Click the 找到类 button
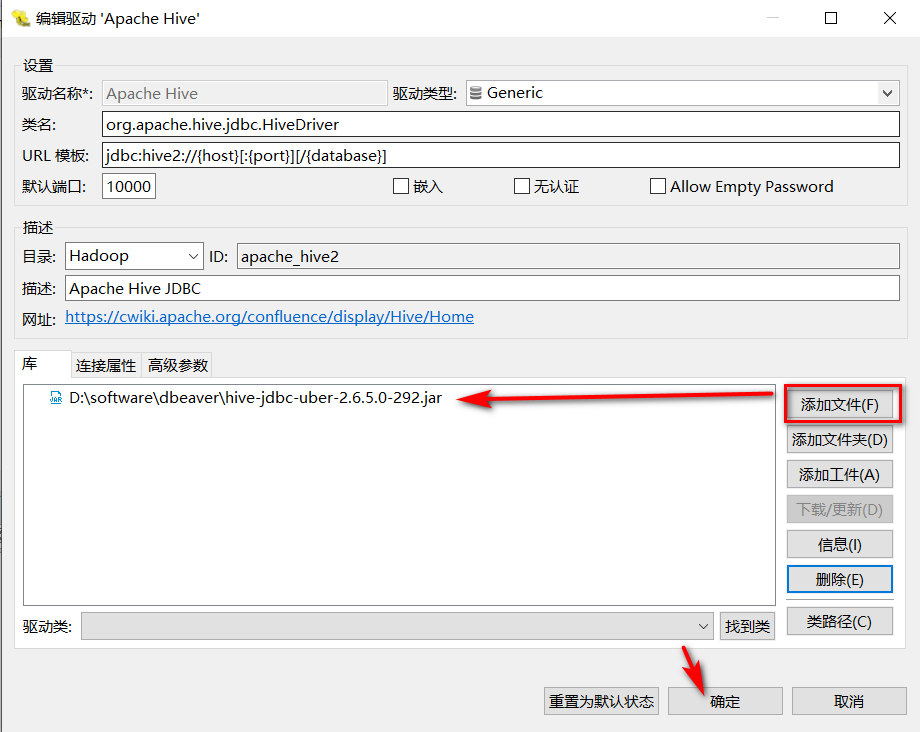This screenshot has height=732, width=920. tap(748, 626)
